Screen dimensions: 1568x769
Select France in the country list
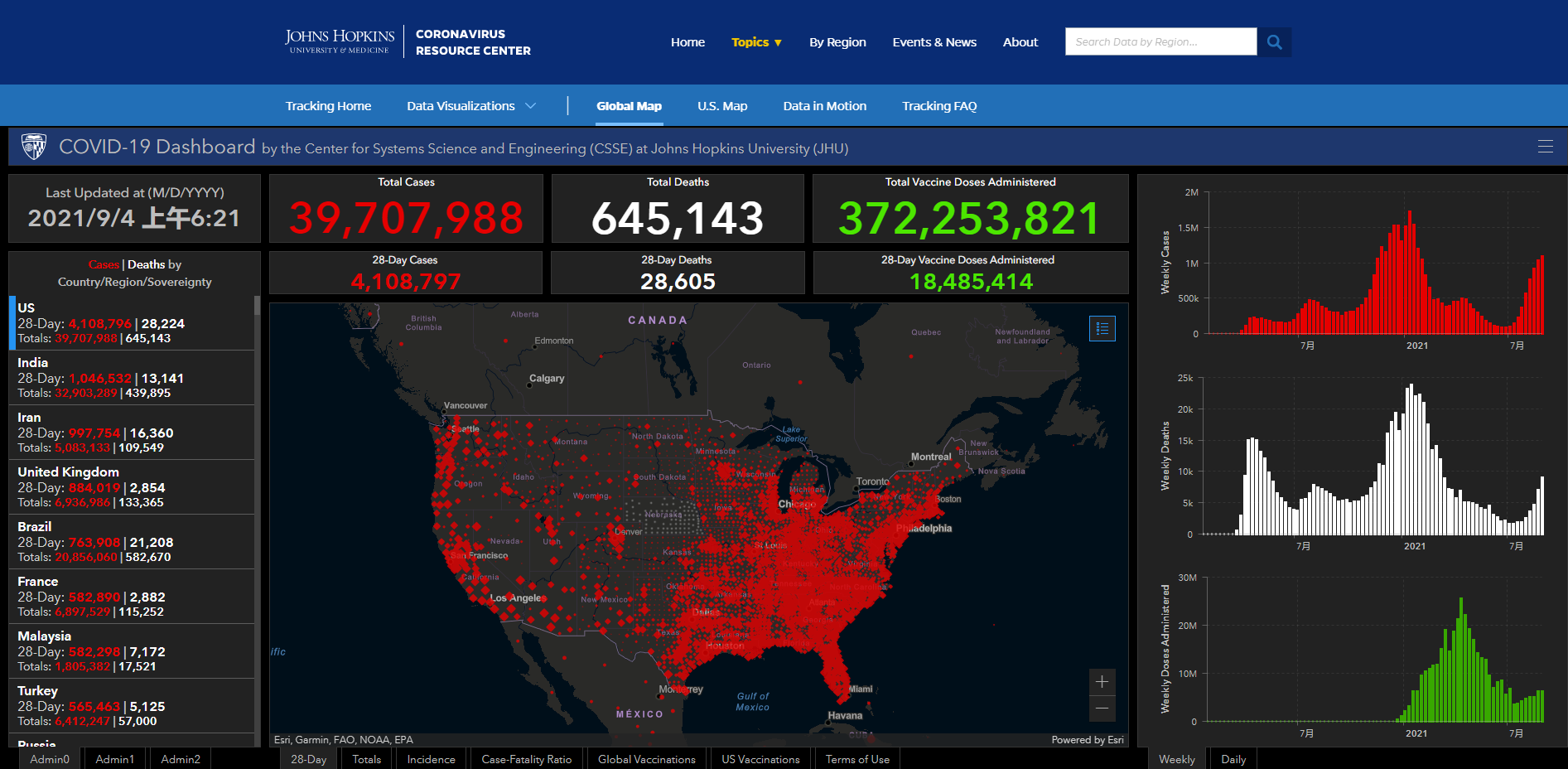[133, 597]
